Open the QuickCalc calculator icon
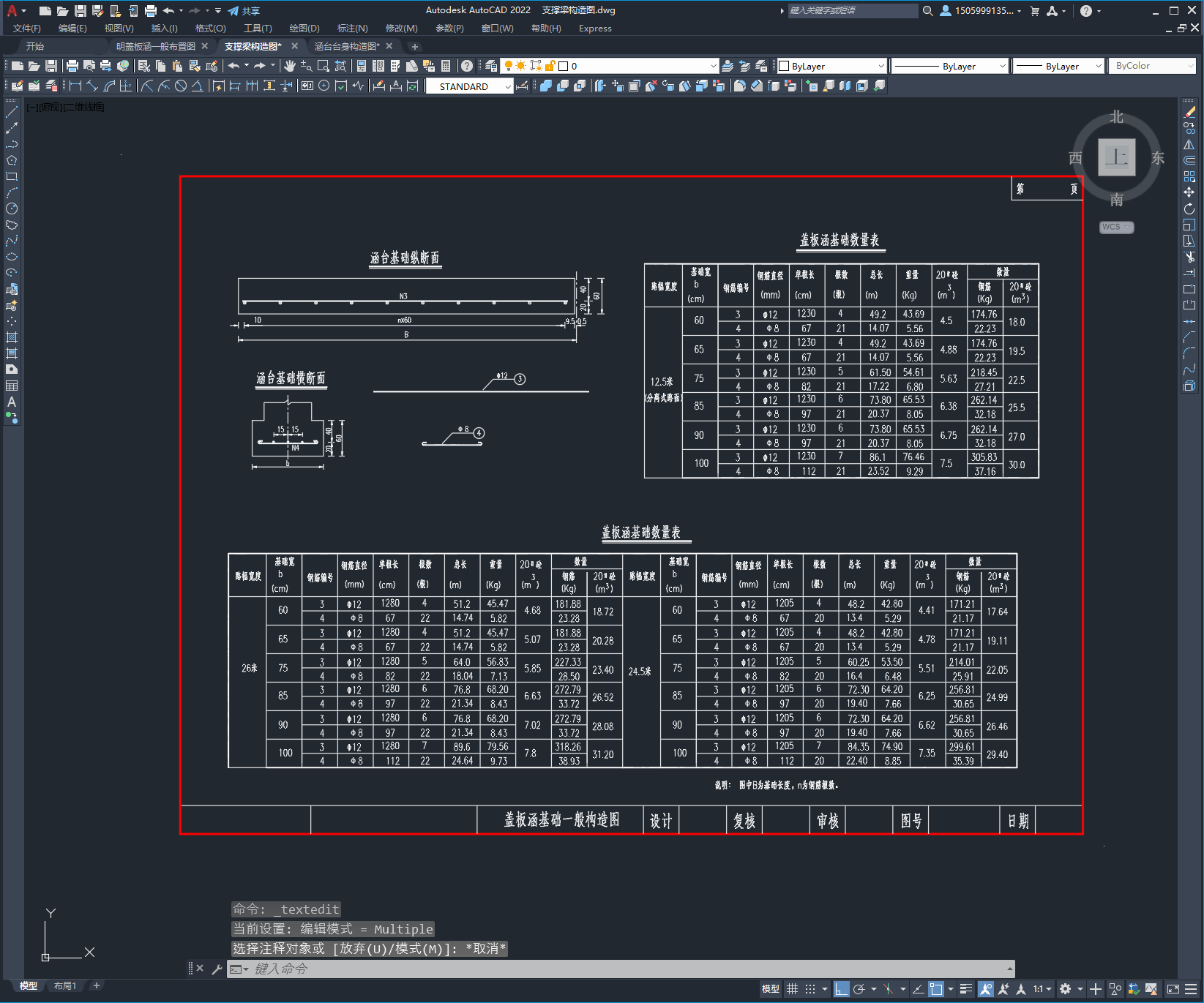This screenshot has width=1204, height=1003. coord(446,66)
